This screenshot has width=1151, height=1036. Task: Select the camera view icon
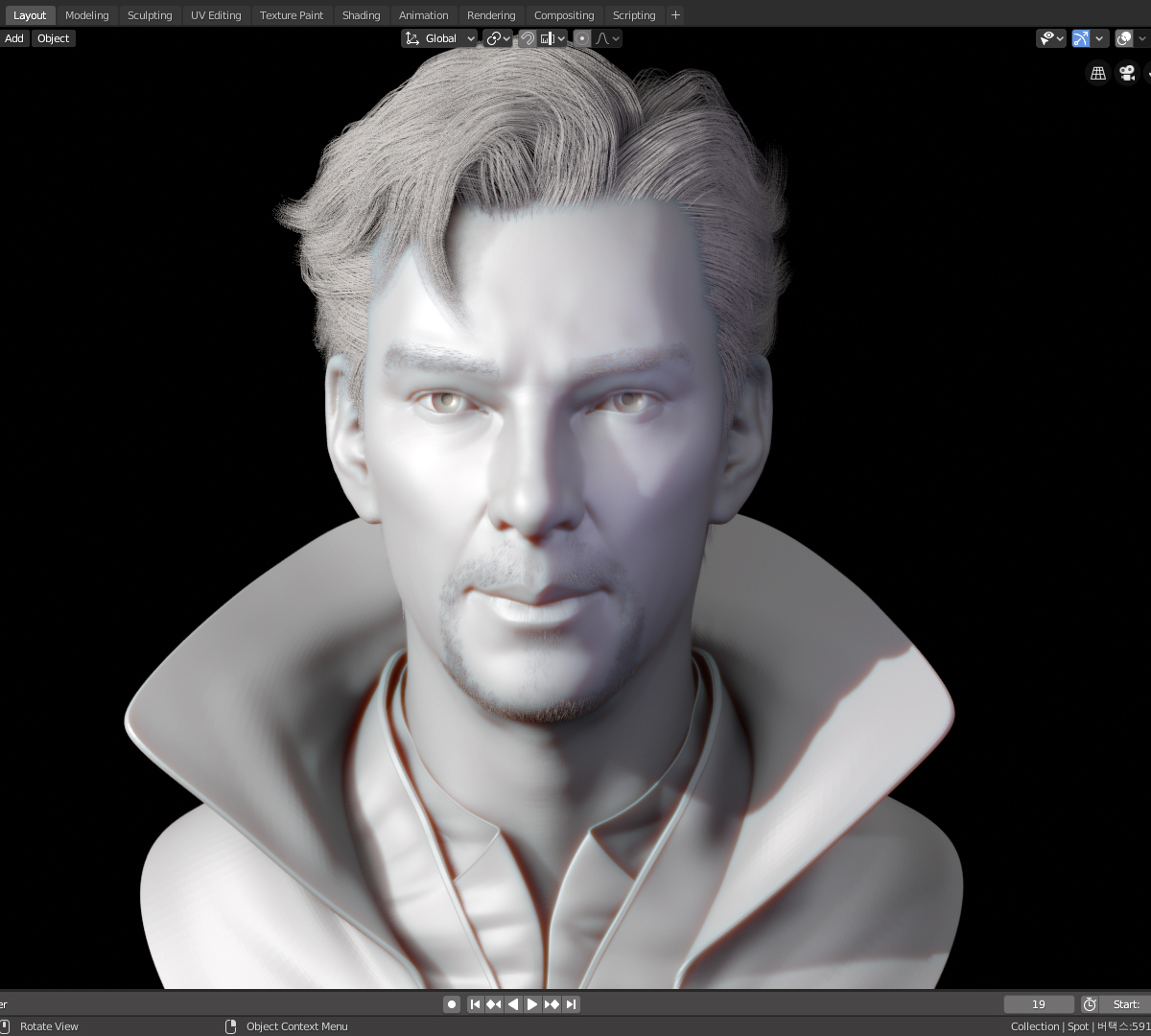(1126, 73)
